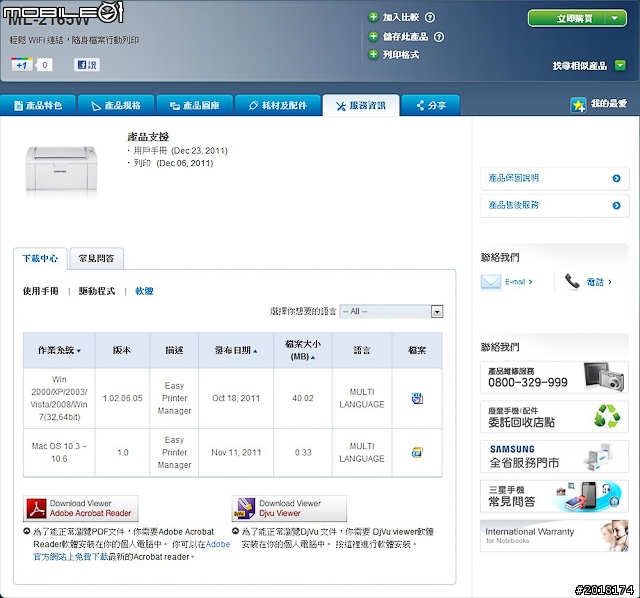Click the E-mail contact link

click(x=518, y=282)
